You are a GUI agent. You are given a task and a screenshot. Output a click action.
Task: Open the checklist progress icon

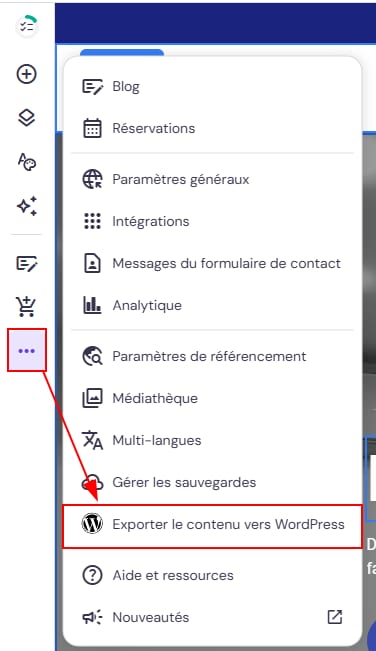pos(27,27)
